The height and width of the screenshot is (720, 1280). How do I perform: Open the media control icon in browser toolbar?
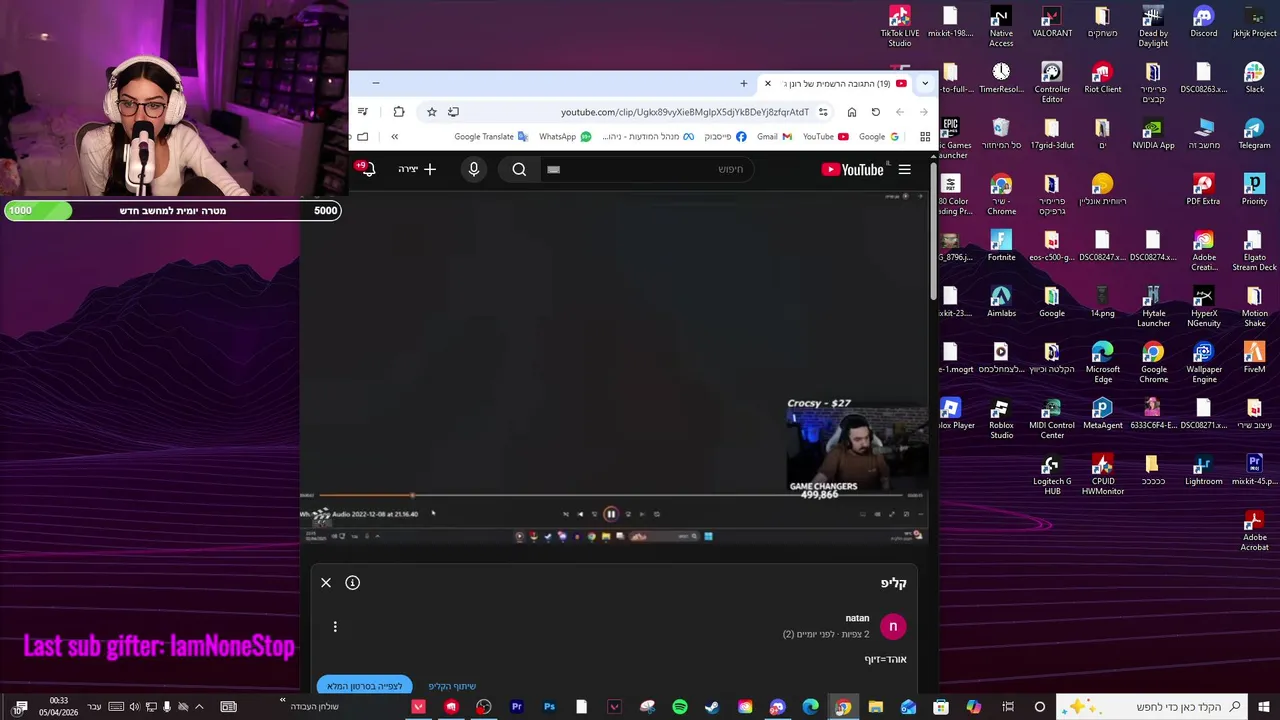363,112
